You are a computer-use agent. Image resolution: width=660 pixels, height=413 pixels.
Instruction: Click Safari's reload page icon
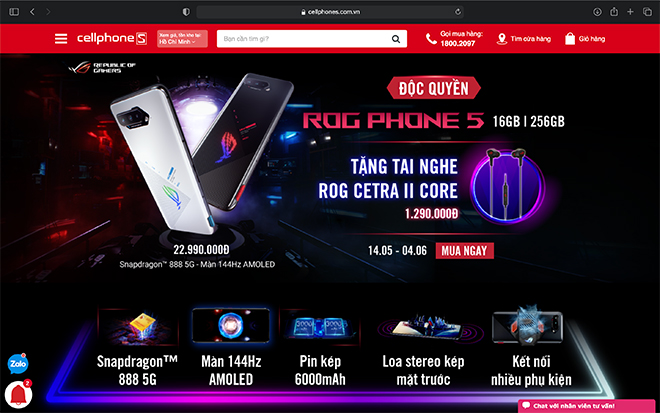[x=458, y=12]
